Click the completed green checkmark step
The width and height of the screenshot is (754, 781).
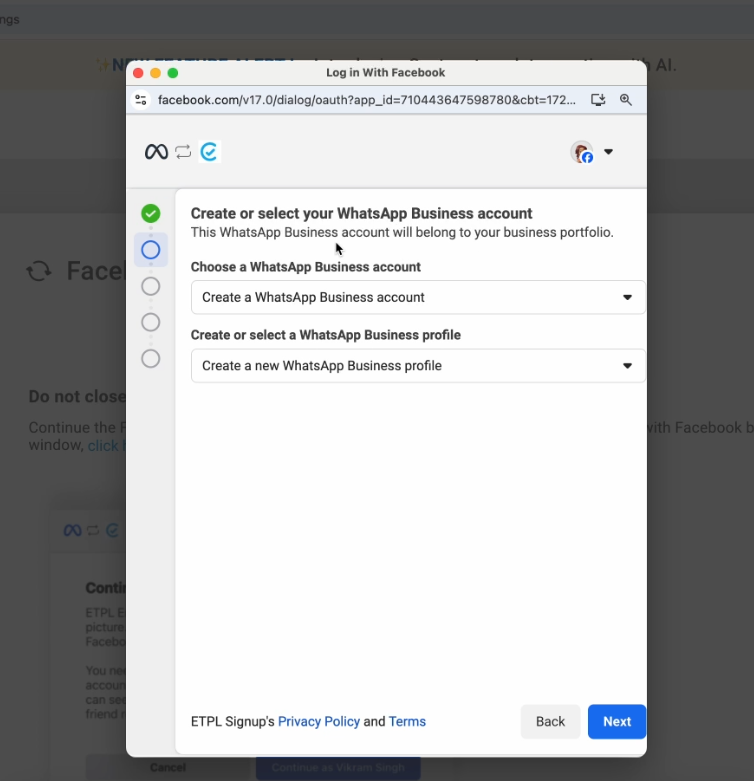click(x=150, y=213)
